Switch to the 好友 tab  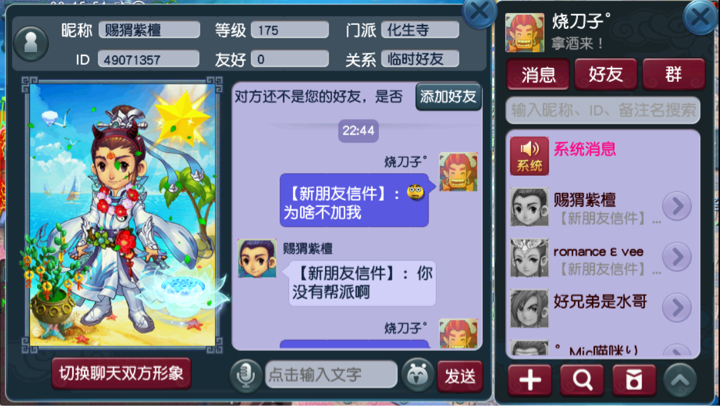click(x=606, y=74)
